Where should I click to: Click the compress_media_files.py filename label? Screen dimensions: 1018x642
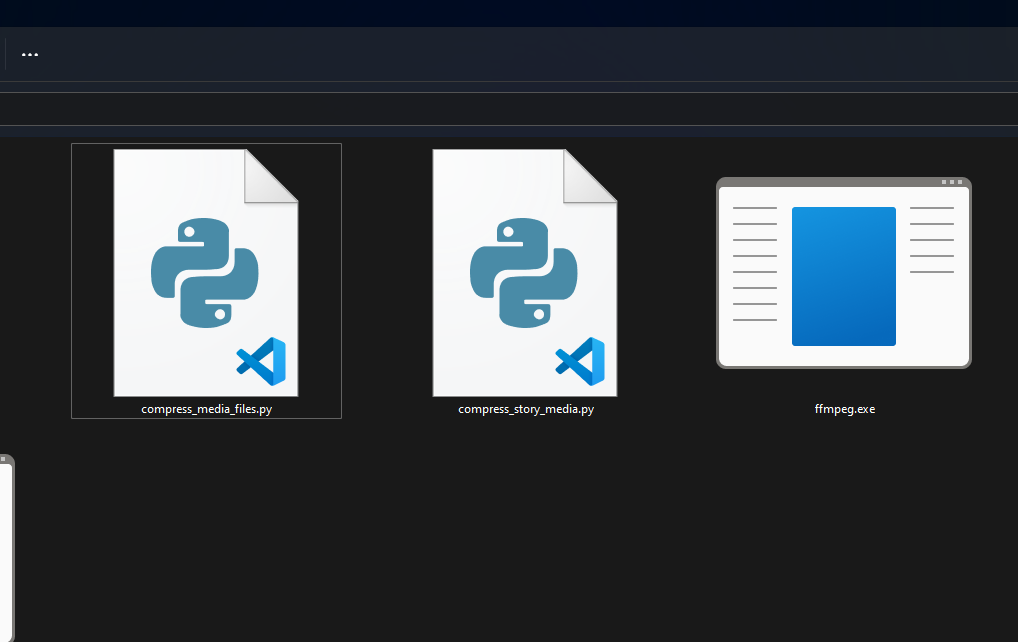pyautogui.click(x=206, y=409)
